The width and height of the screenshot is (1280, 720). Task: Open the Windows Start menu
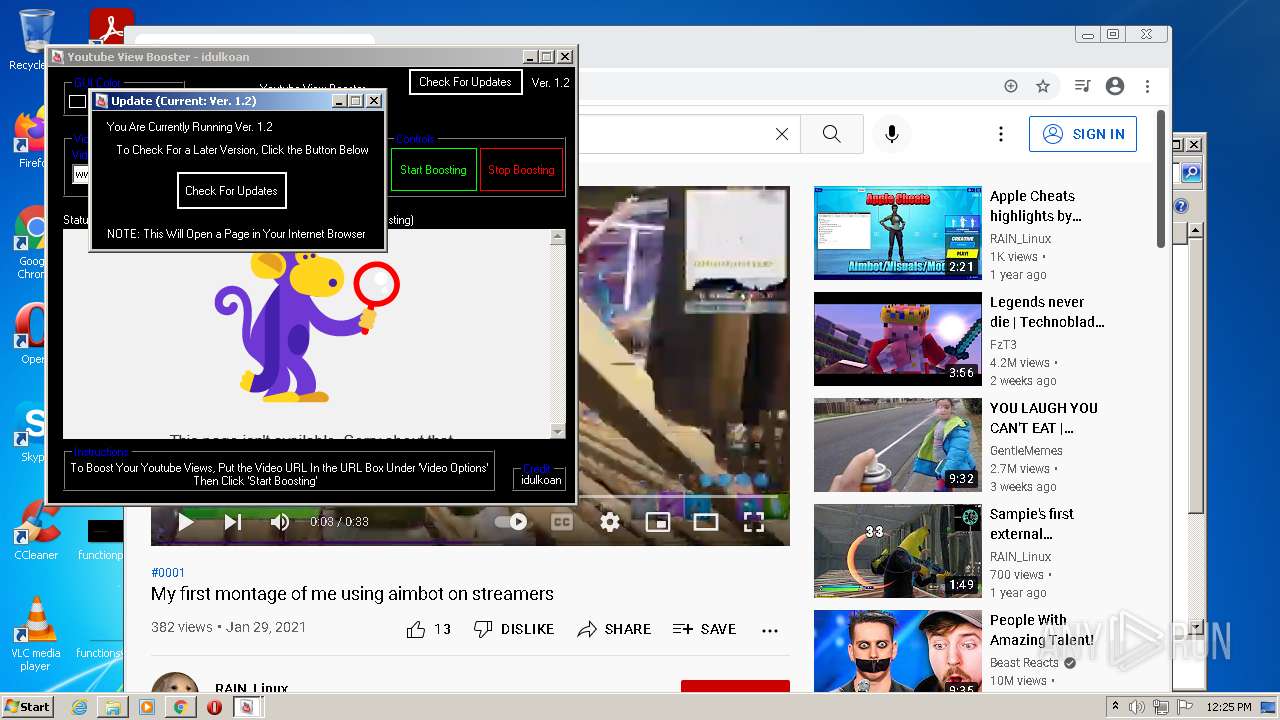click(28, 706)
